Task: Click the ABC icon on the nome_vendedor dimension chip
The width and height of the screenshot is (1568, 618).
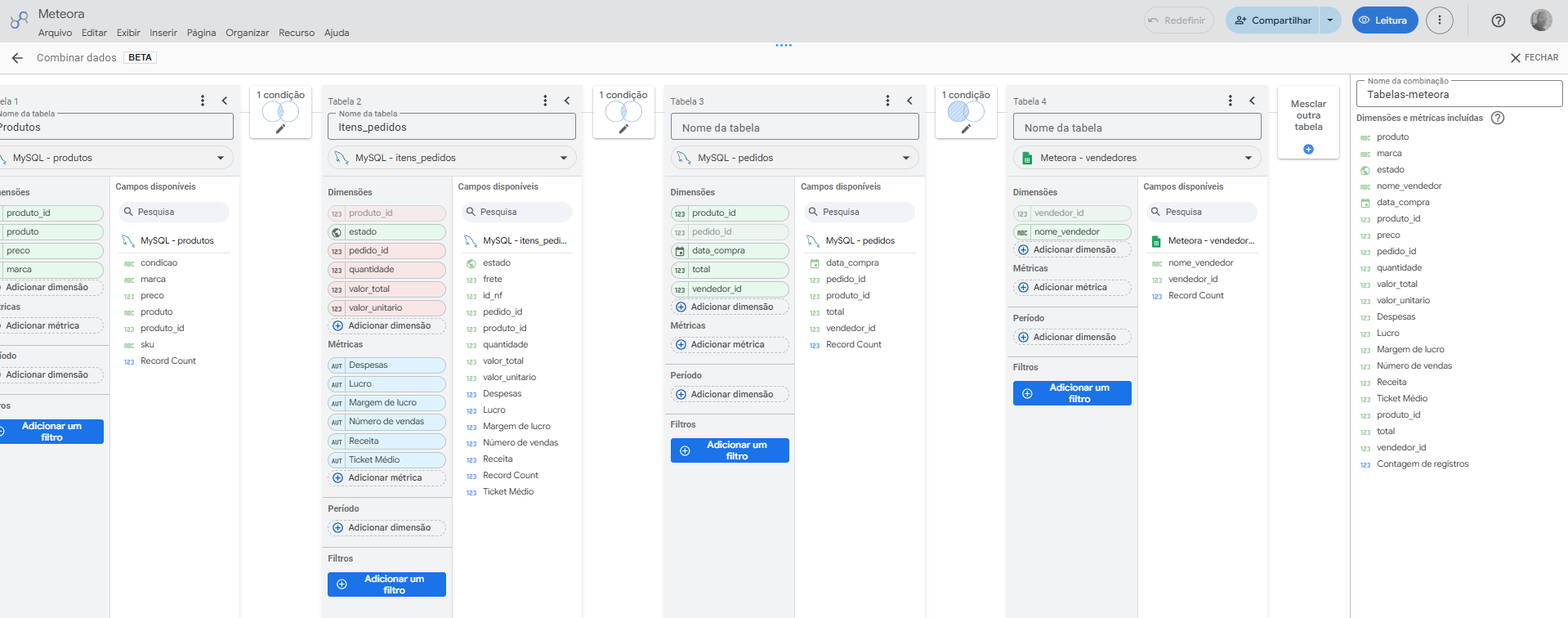Action: [x=1022, y=232]
